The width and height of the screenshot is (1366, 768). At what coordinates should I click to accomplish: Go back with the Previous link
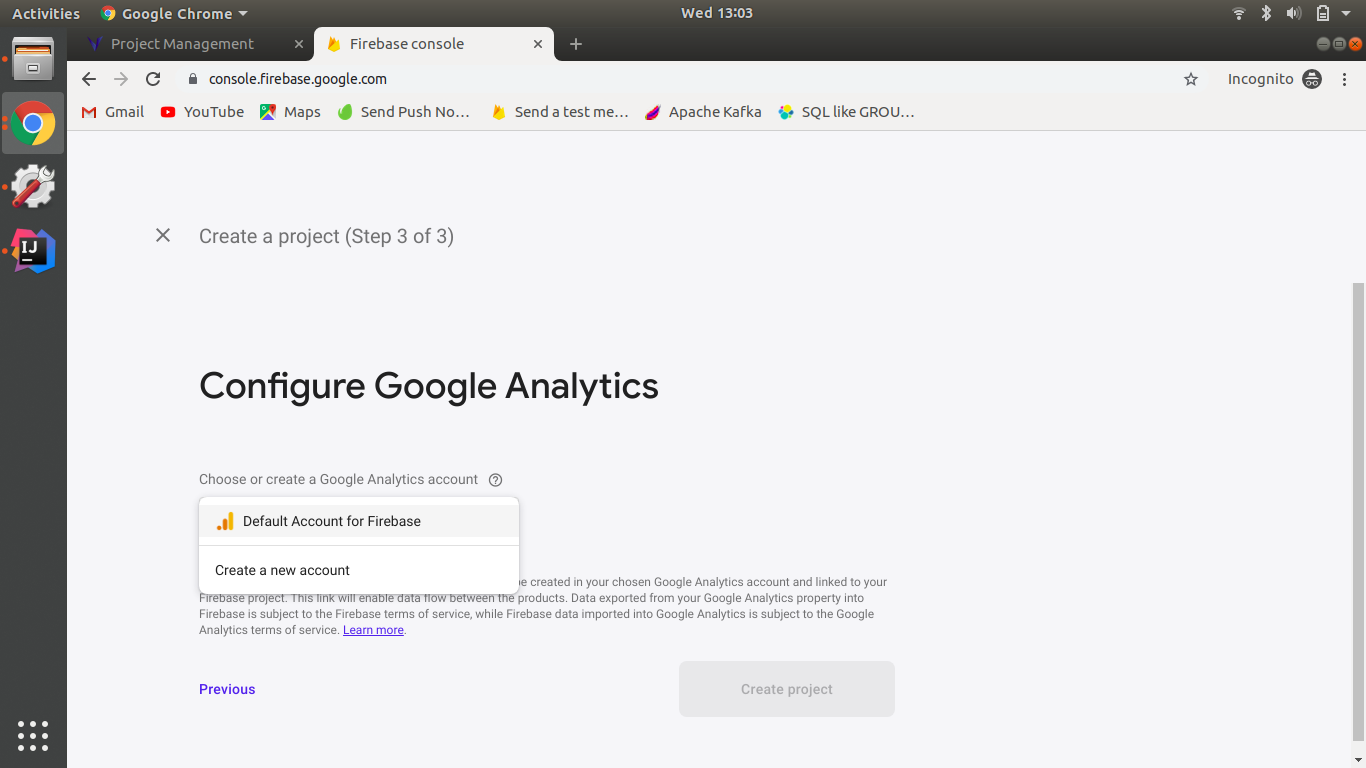tap(227, 689)
